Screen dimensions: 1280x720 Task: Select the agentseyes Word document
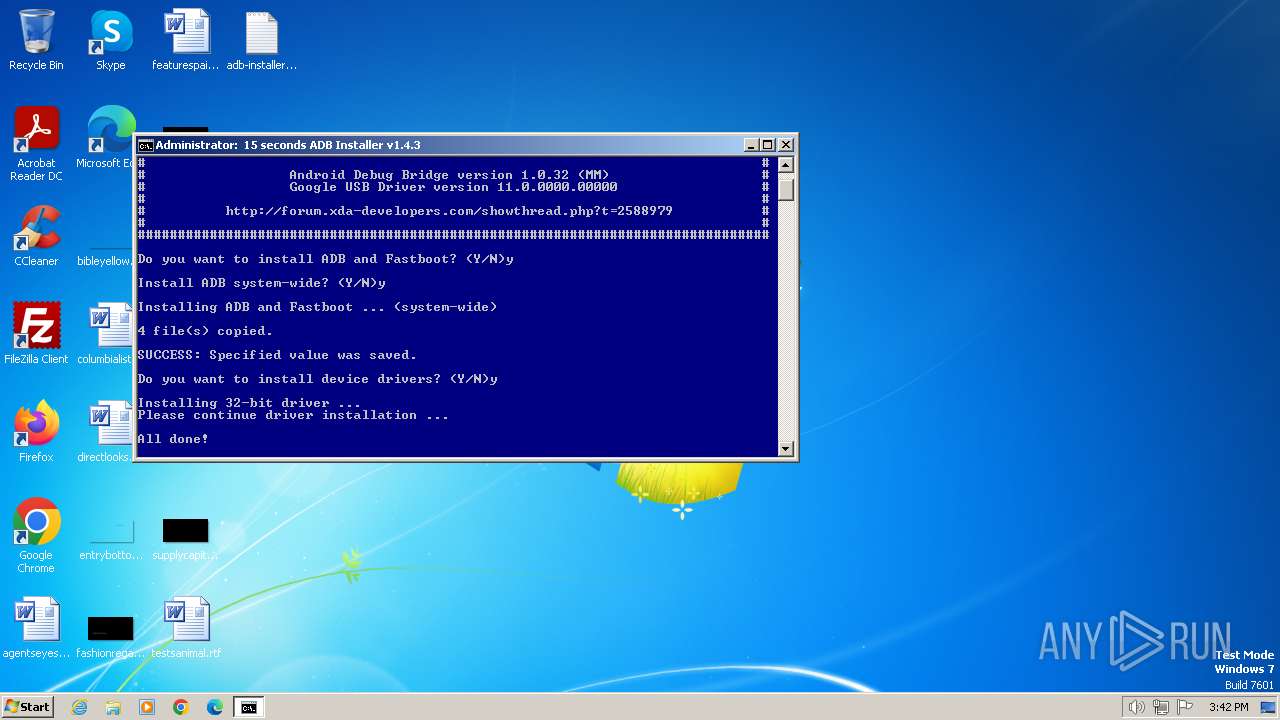coord(36,627)
